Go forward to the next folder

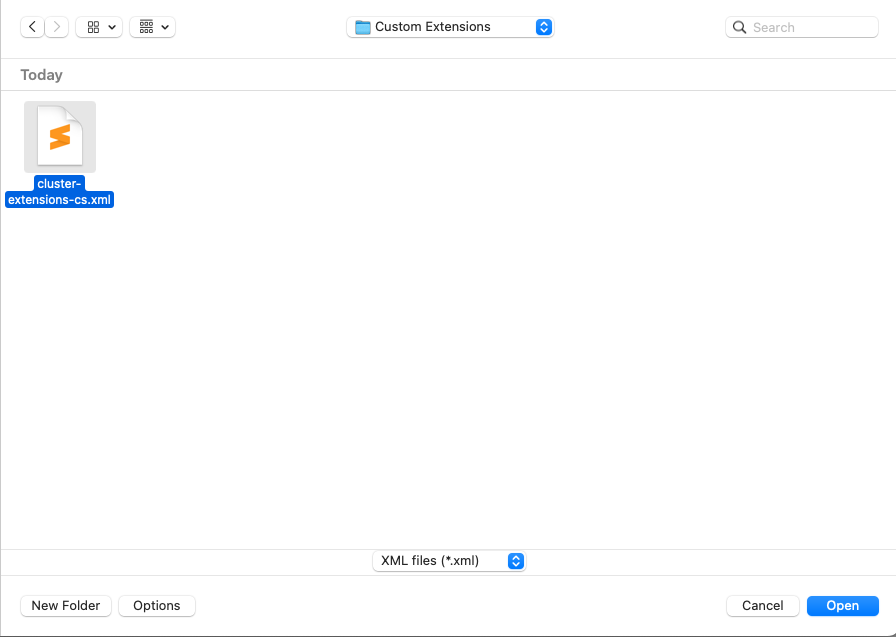click(x=57, y=27)
